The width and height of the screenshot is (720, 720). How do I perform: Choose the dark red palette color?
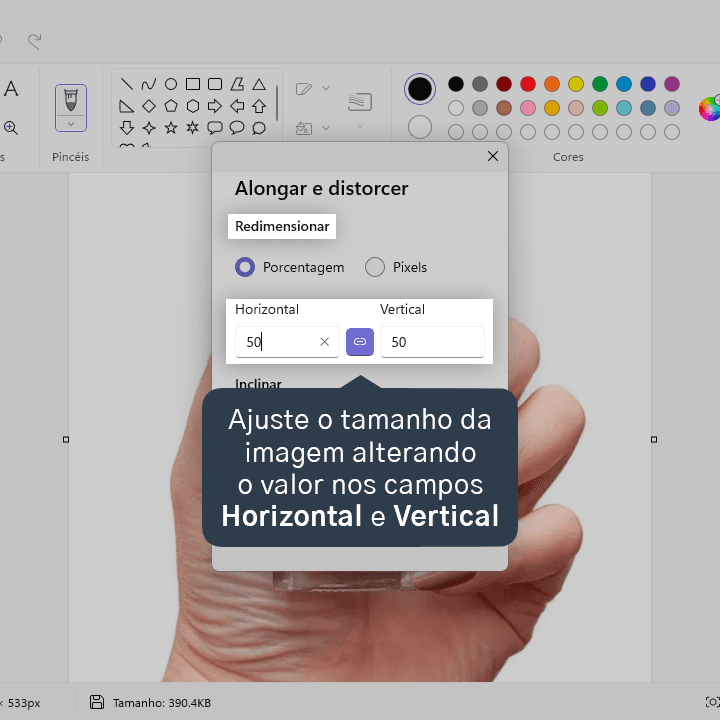pos(504,84)
